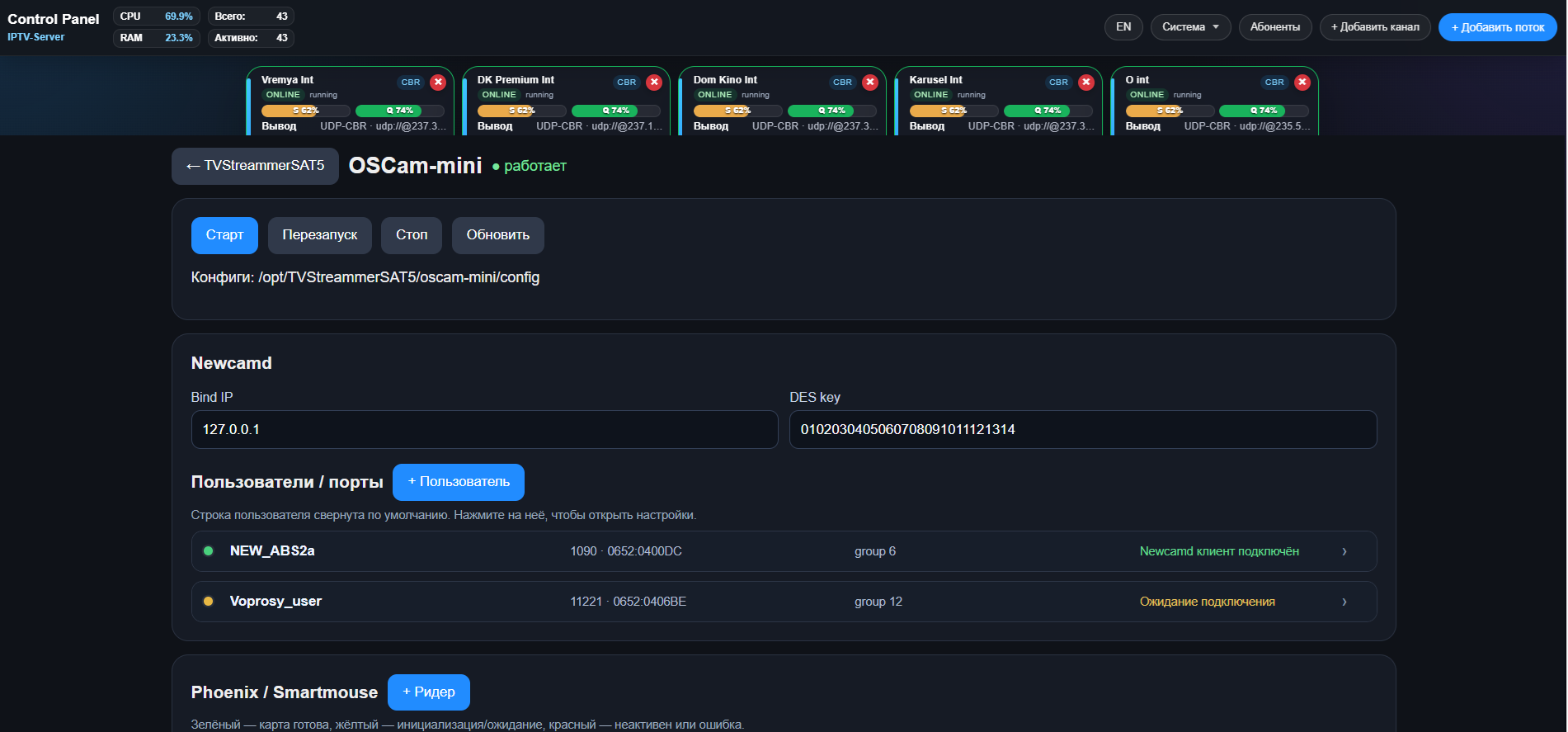Click Vremya Int card title
Image resolution: width=1568 pixels, height=732 pixels.
click(287, 80)
